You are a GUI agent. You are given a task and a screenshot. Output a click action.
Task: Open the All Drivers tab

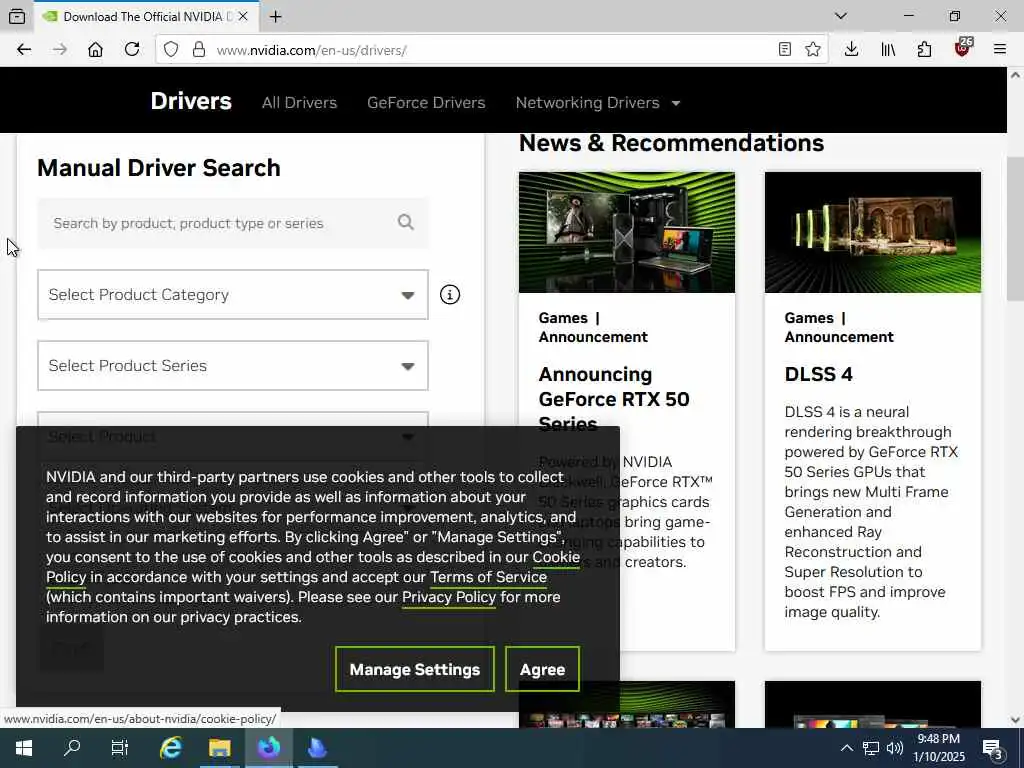pyautogui.click(x=299, y=103)
